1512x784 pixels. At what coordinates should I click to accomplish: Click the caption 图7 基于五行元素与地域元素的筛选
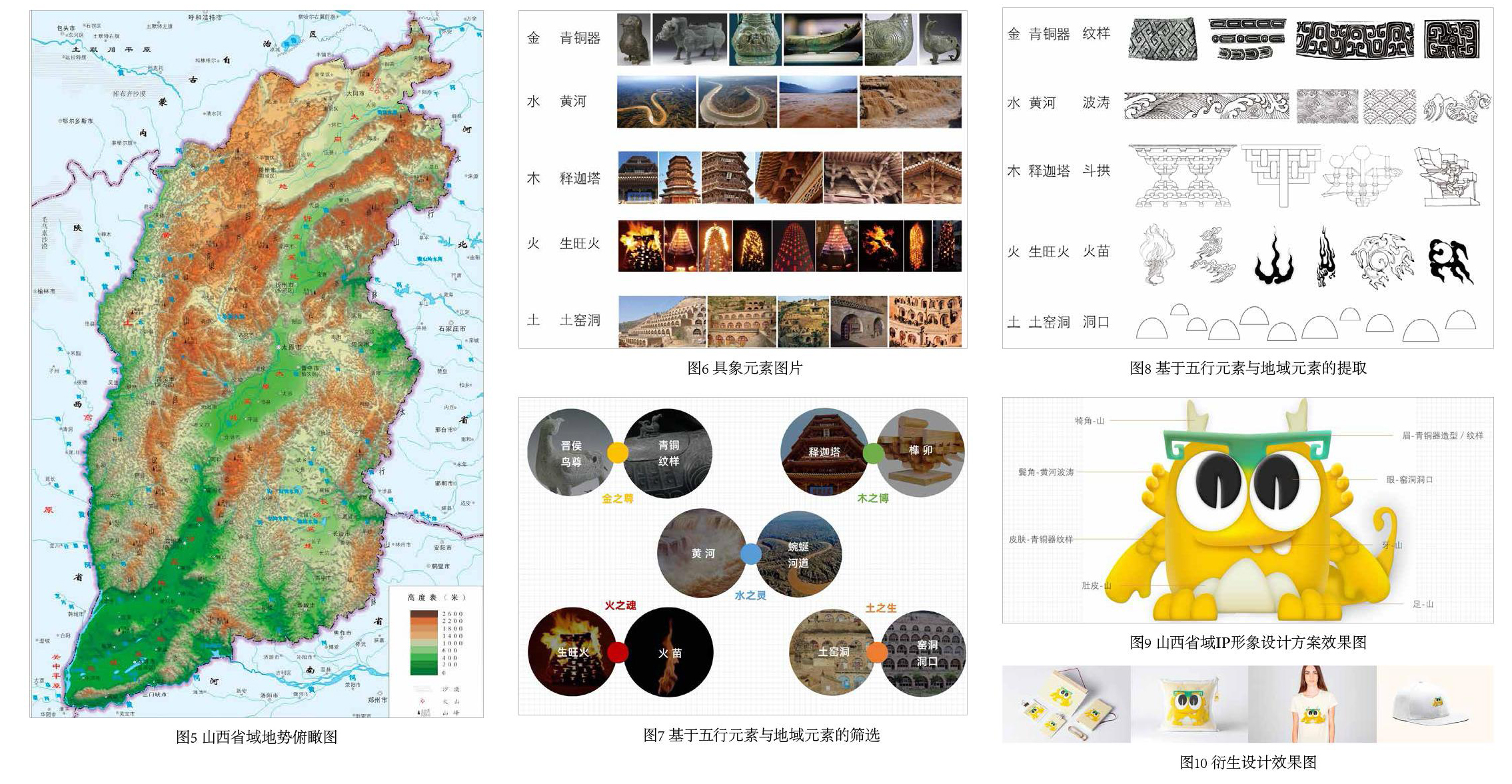point(762,735)
